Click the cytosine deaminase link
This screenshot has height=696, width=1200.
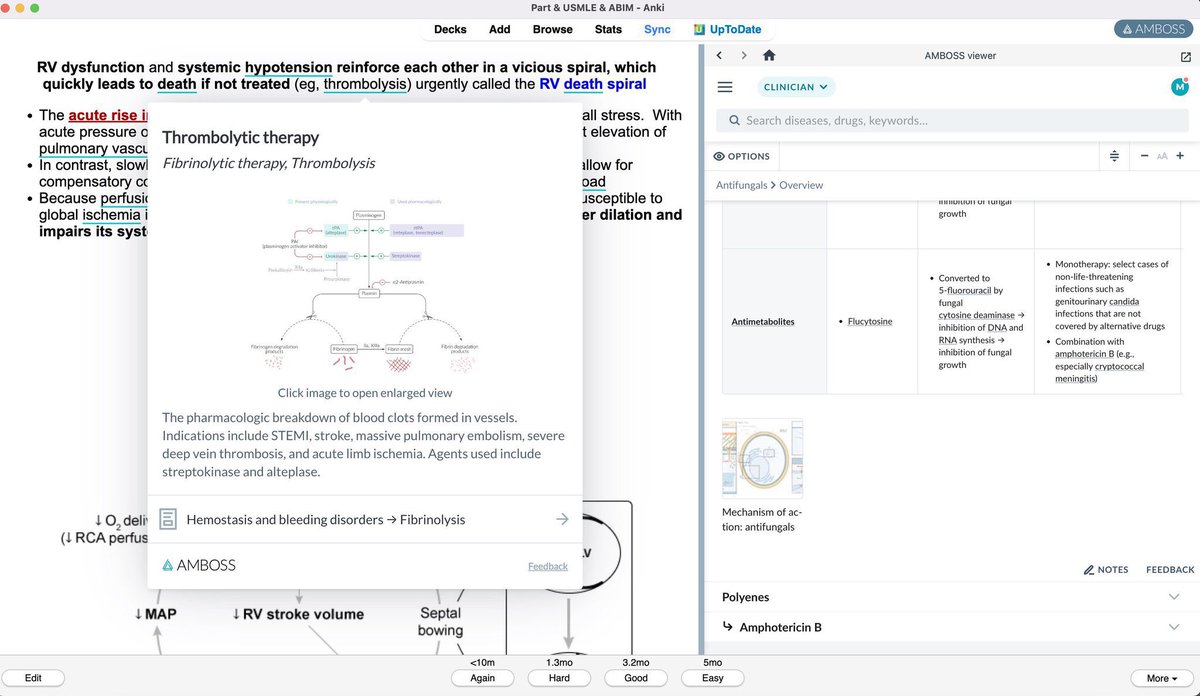[977, 315]
